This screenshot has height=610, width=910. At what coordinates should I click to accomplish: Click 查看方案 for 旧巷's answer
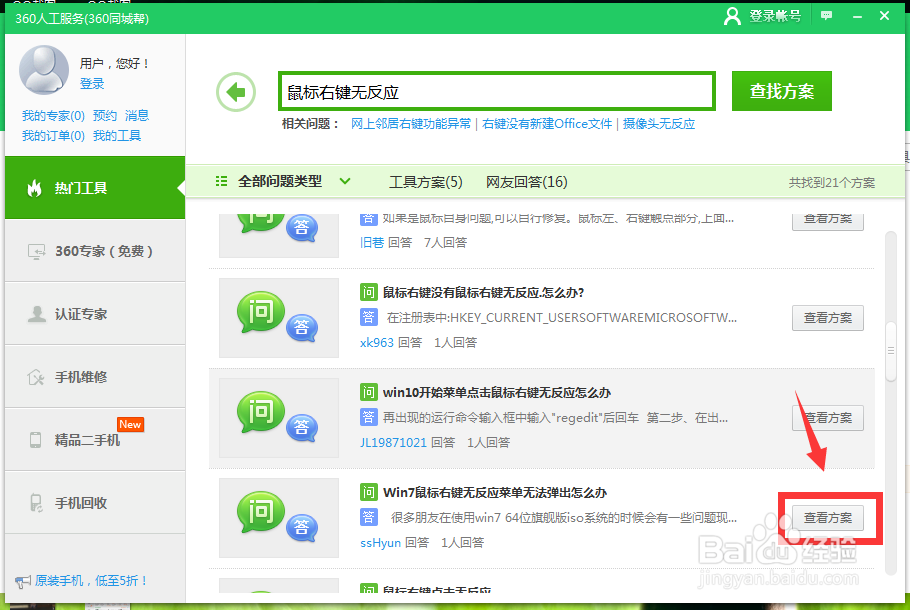coord(828,221)
